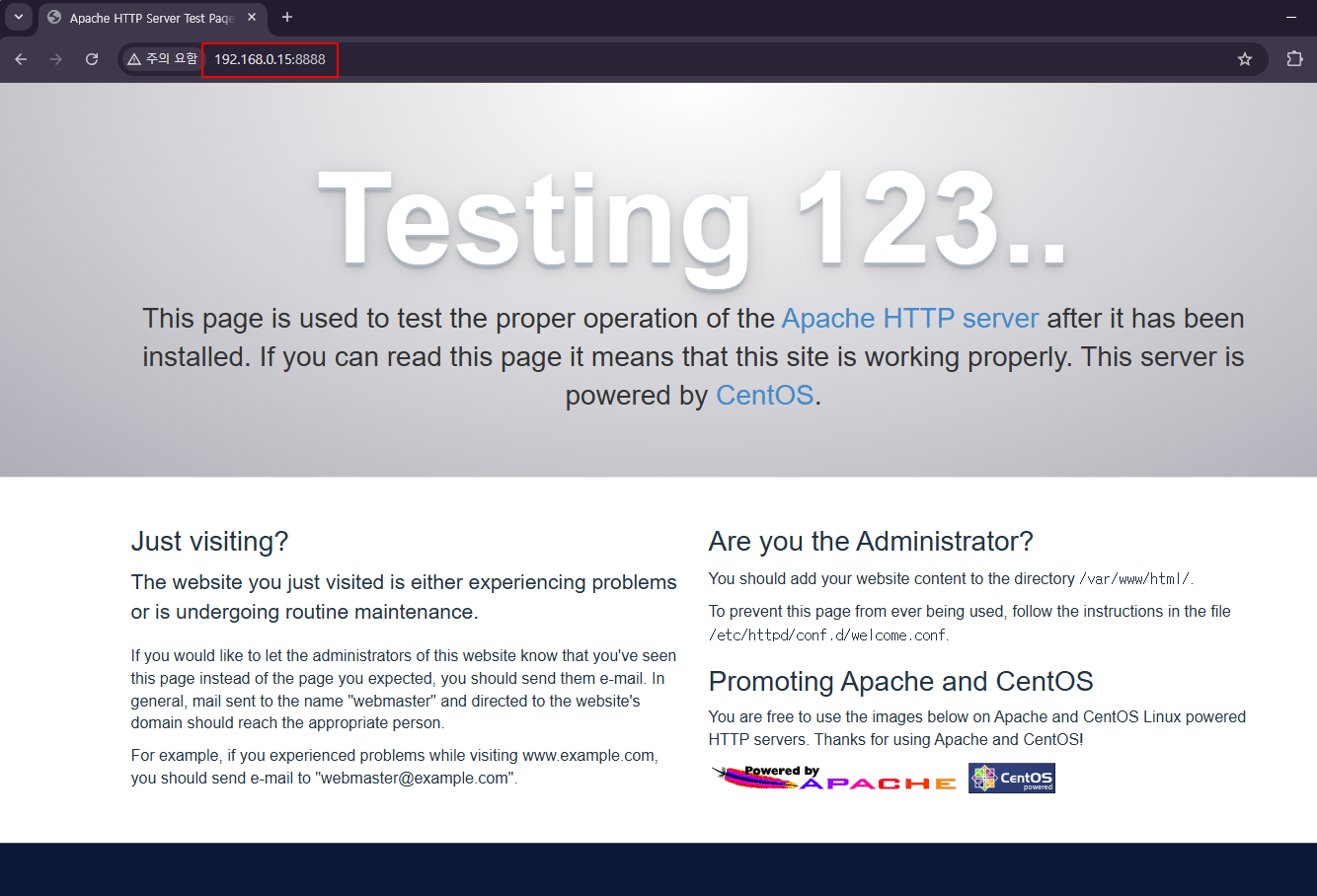The height and width of the screenshot is (896, 1317).
Task: Minimize the browser window
Action: (x=1290, y=18)
